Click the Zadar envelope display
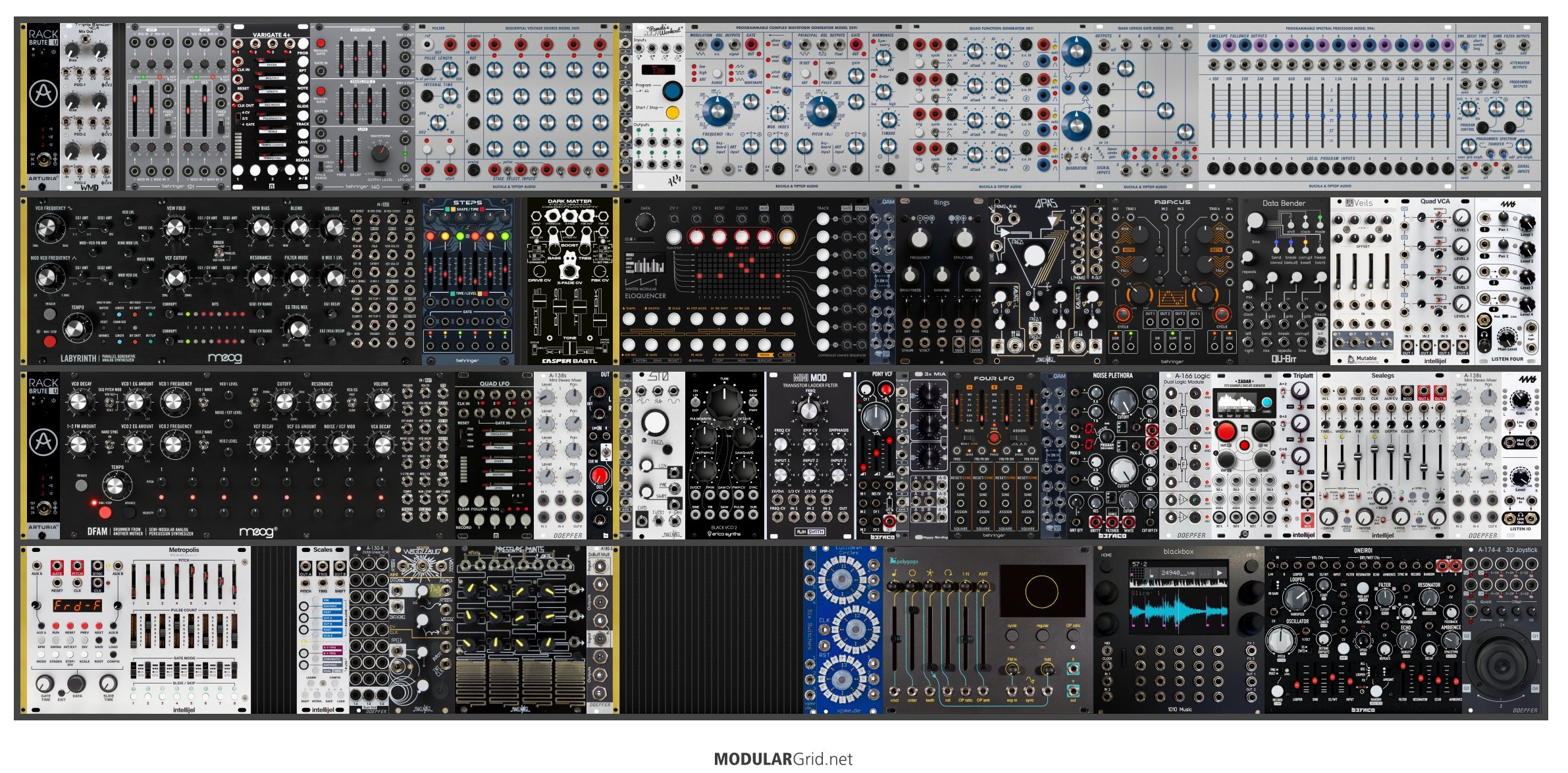Viewport: 1568px width, 773px height. point(1237,402)
